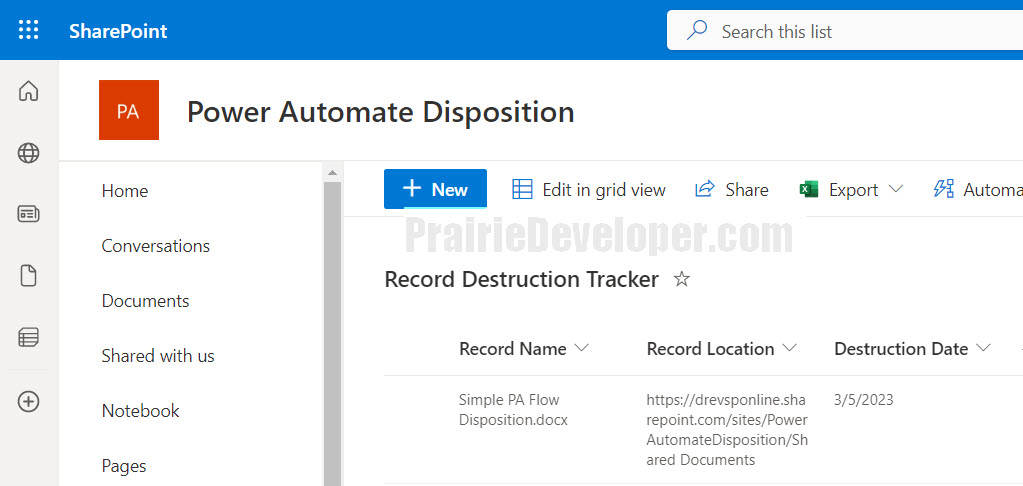Screen dimensions: 1023x486
Task: Click the Export to Excel command
Action: [x=838, y=190]
